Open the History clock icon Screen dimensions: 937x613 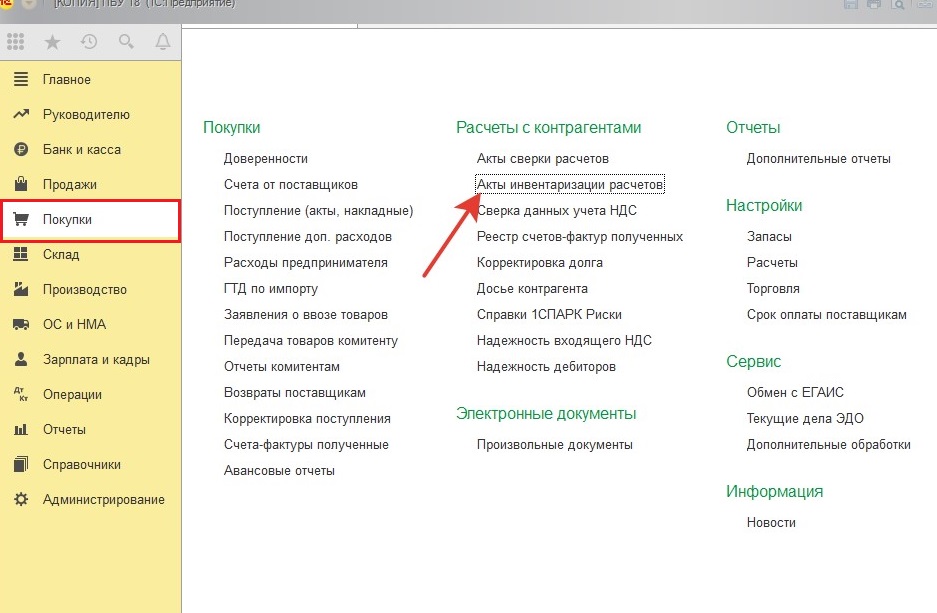pyautogui.click(x=89, y=42)
